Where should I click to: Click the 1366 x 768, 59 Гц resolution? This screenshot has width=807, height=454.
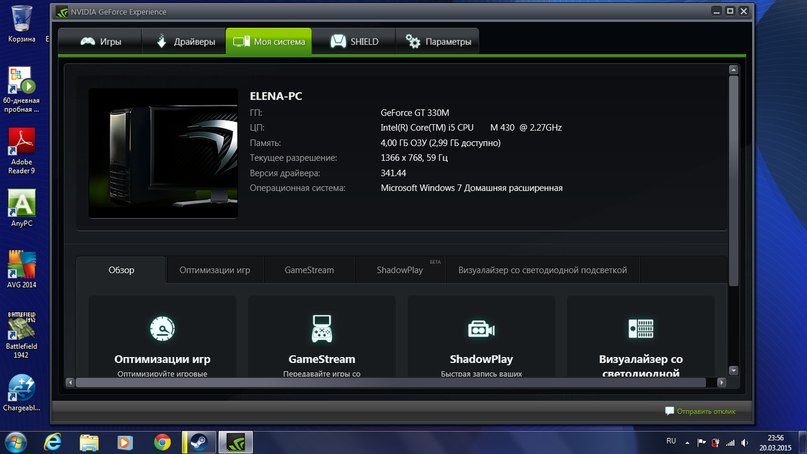pos(414,158)
